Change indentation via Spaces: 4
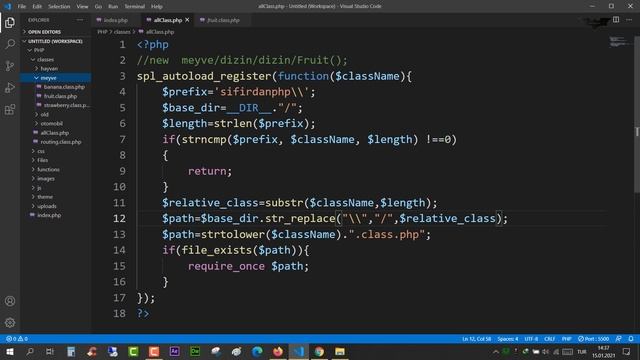 [507, 339]
